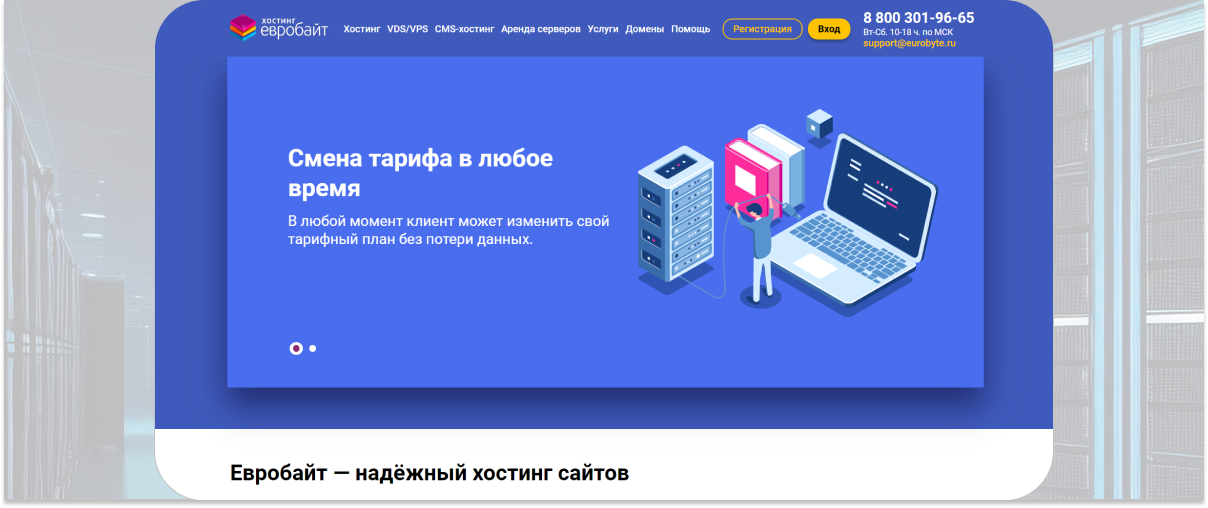This screenshot has width=1208, height=508.
Task: Open the Хостинг menu item
Action: [362, 29]
